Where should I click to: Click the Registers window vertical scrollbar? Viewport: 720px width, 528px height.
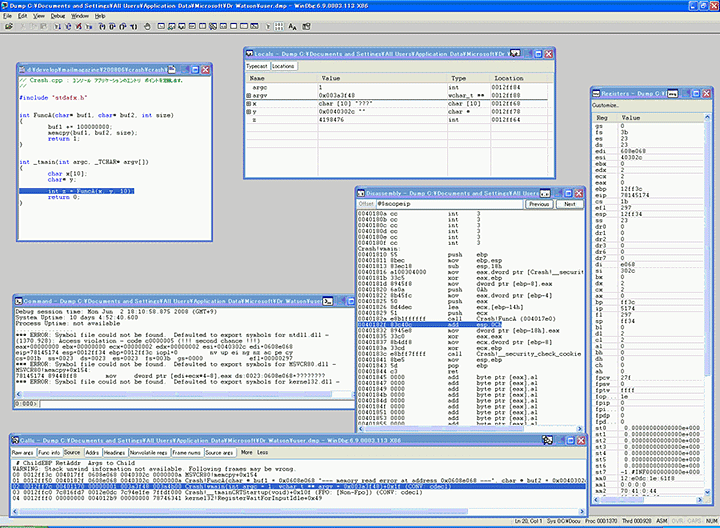click(x=707, y=305)
